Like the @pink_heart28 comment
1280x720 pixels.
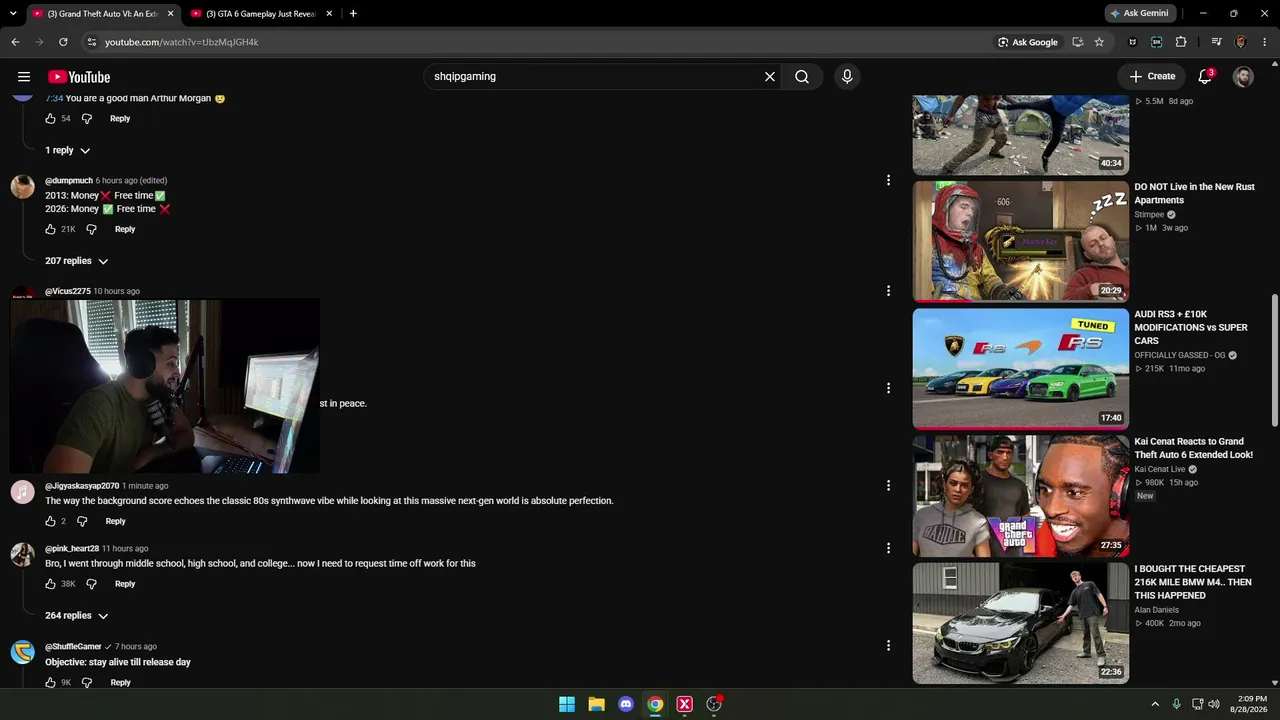[x=50, y=584]
